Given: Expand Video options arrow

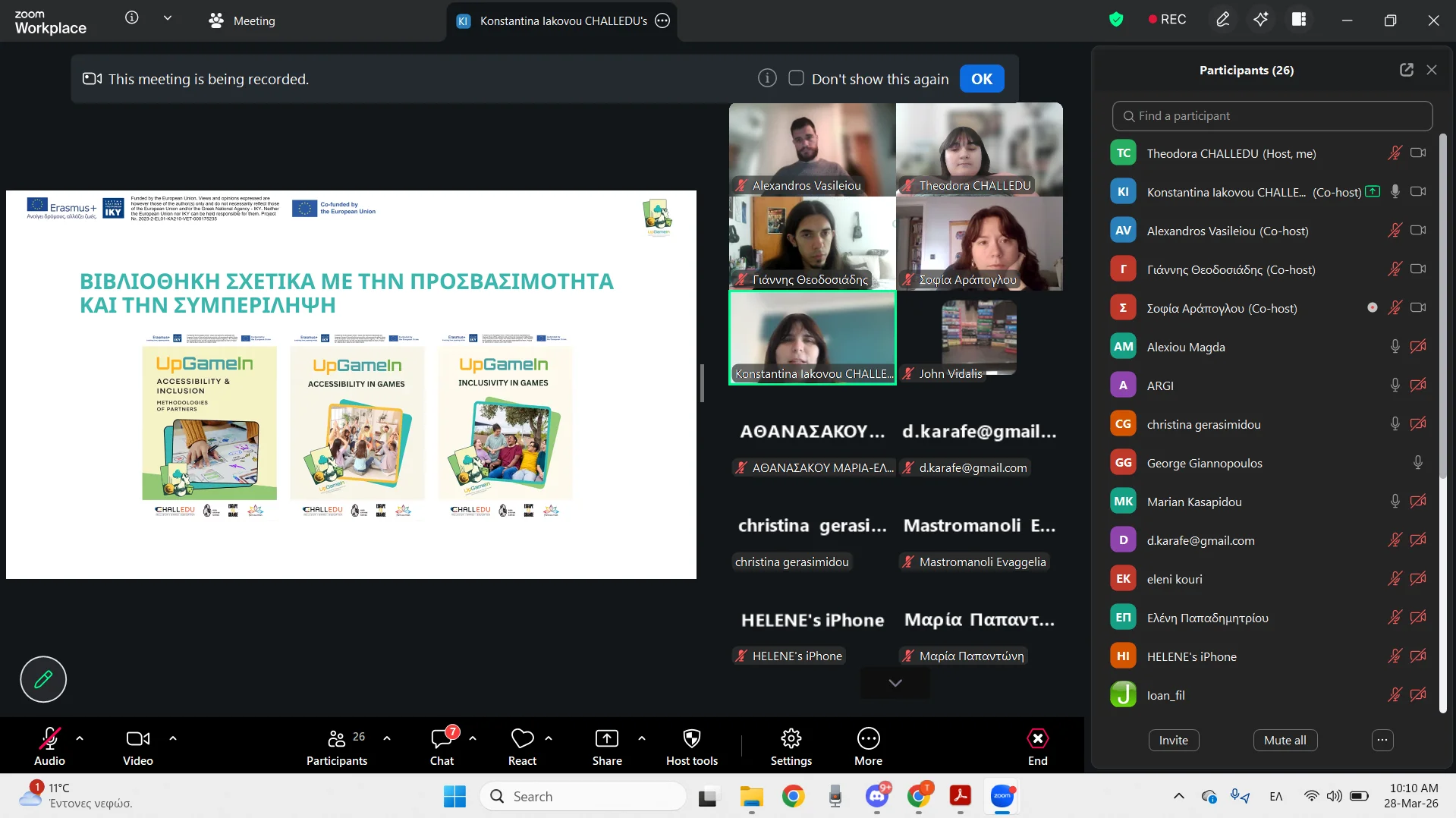Looking at the screenshot, I should (x=173, y=738).
